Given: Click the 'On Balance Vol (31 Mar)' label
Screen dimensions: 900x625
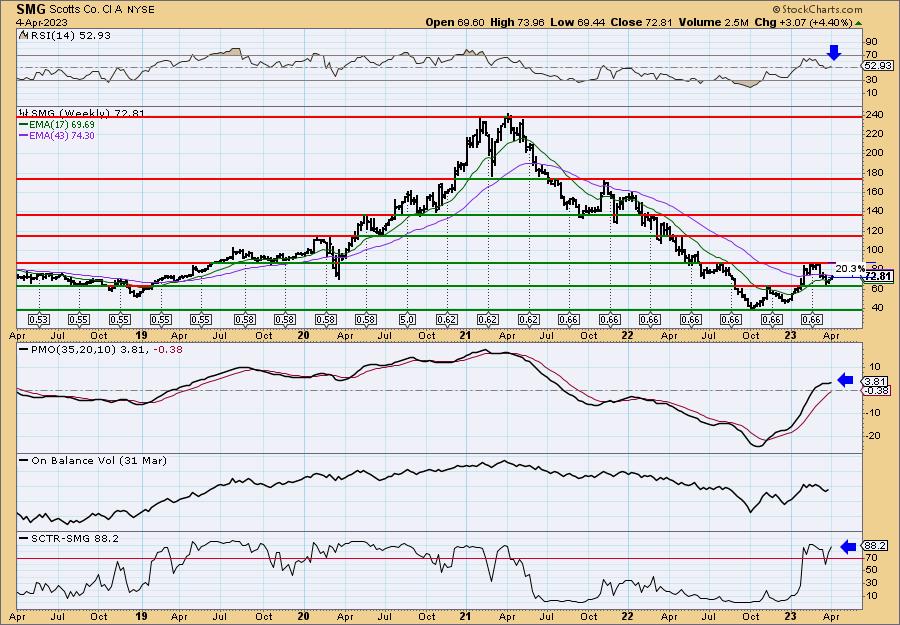Looking at the screenshot, I should pyautogui.click(x=98, y=460).
